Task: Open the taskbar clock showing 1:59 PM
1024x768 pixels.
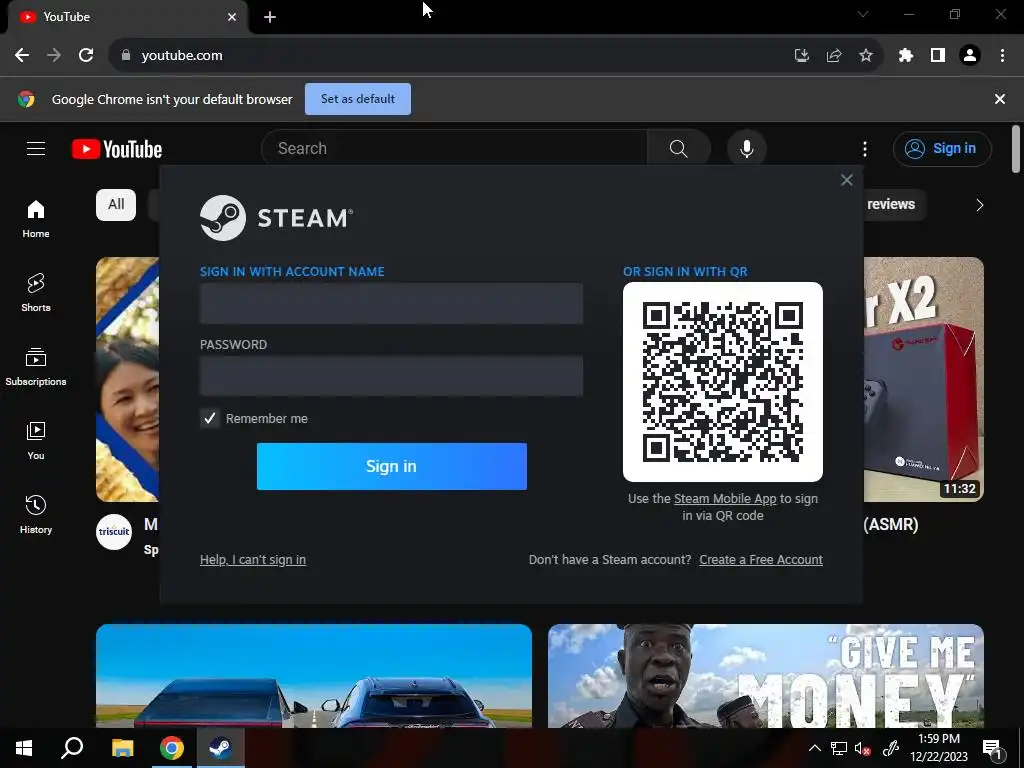Action: [x=939, y=748]
